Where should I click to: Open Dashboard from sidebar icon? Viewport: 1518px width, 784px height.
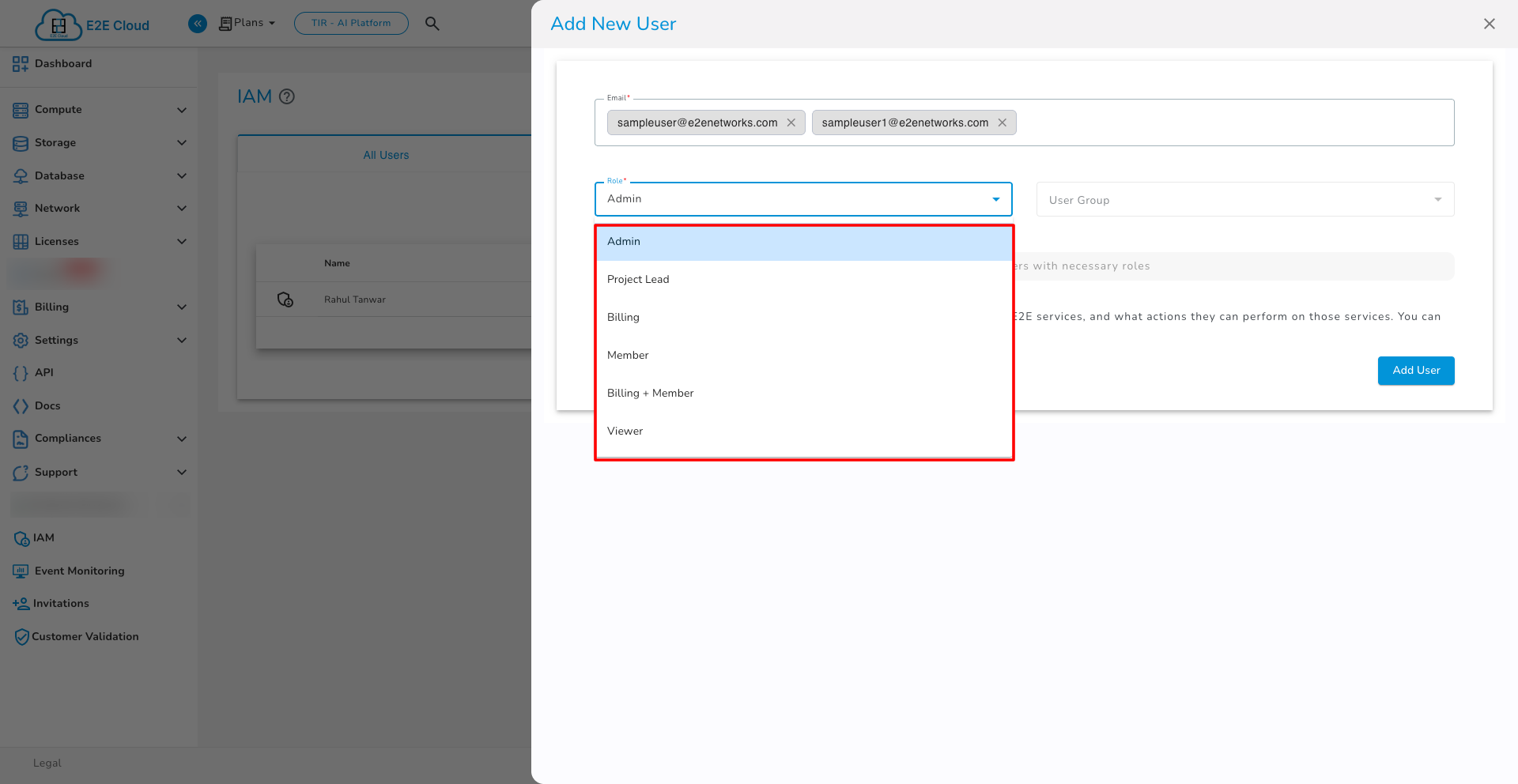(x=21, y=64)
